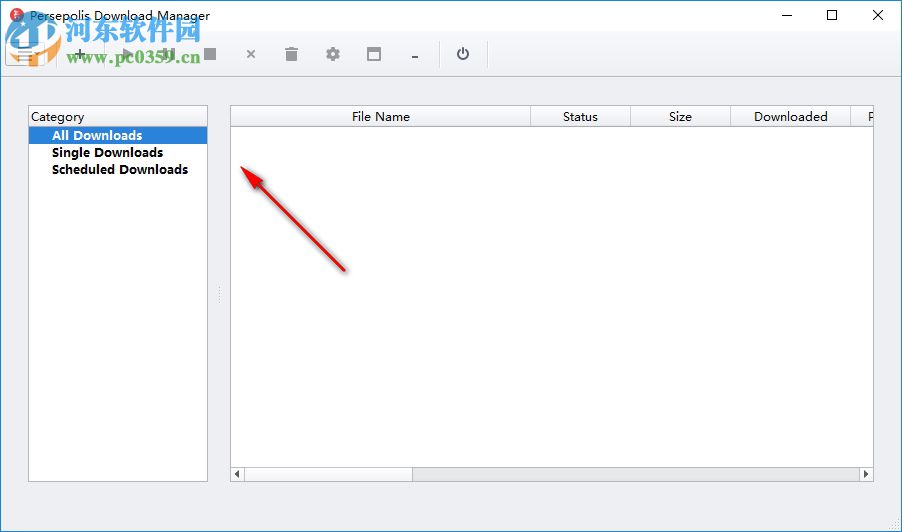902x532 pixels.
Task: Sort by Status column header
Action: (x=580, y=117)
